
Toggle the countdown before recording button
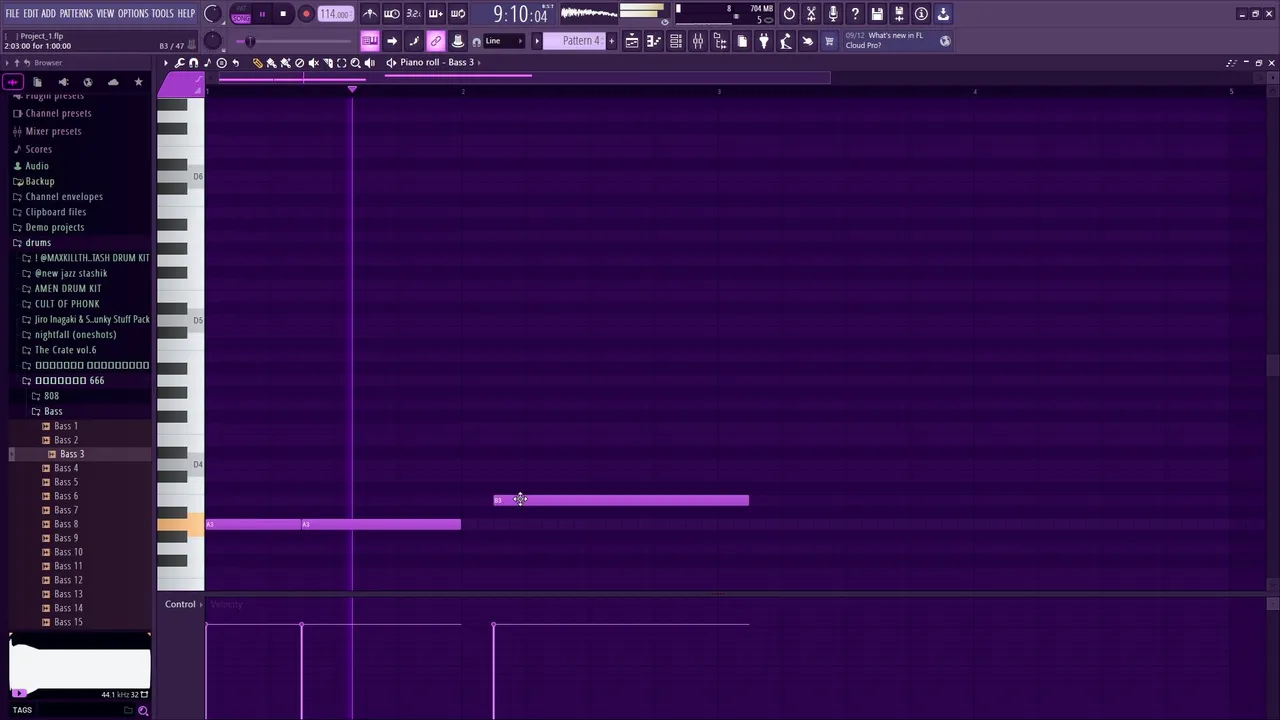tap(414, 14)
